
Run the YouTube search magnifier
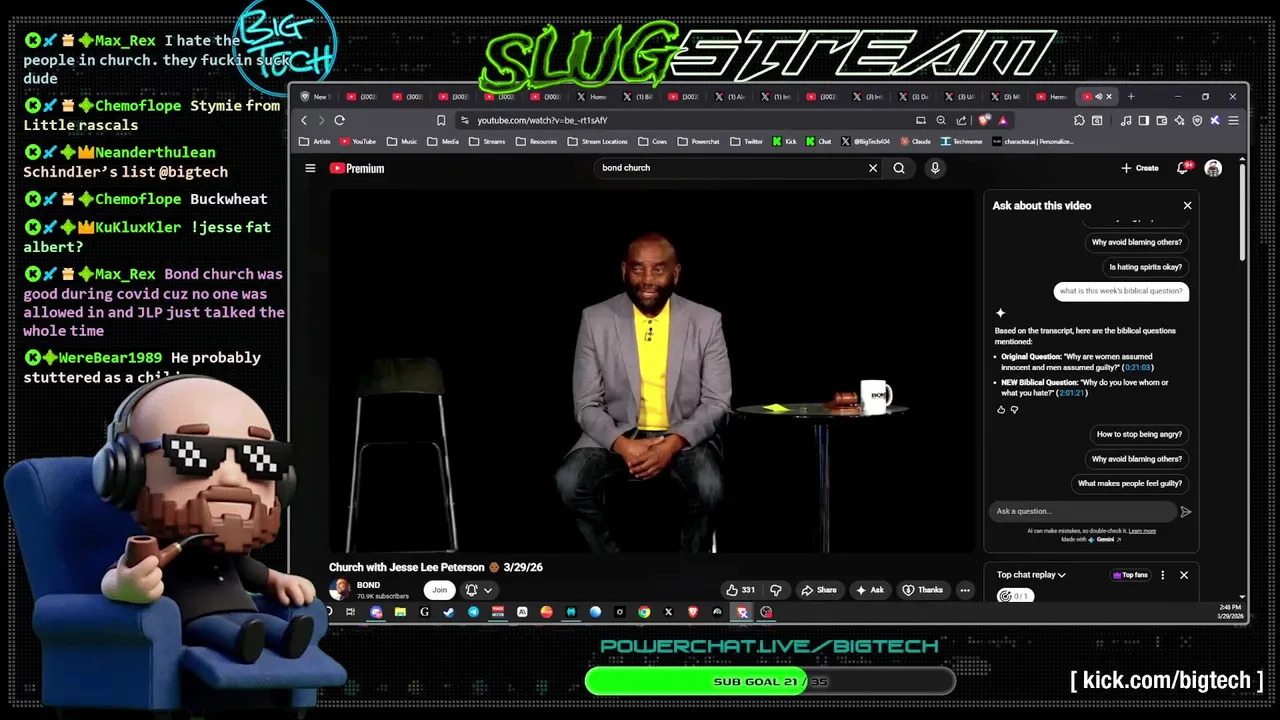[x=899, y=168]
